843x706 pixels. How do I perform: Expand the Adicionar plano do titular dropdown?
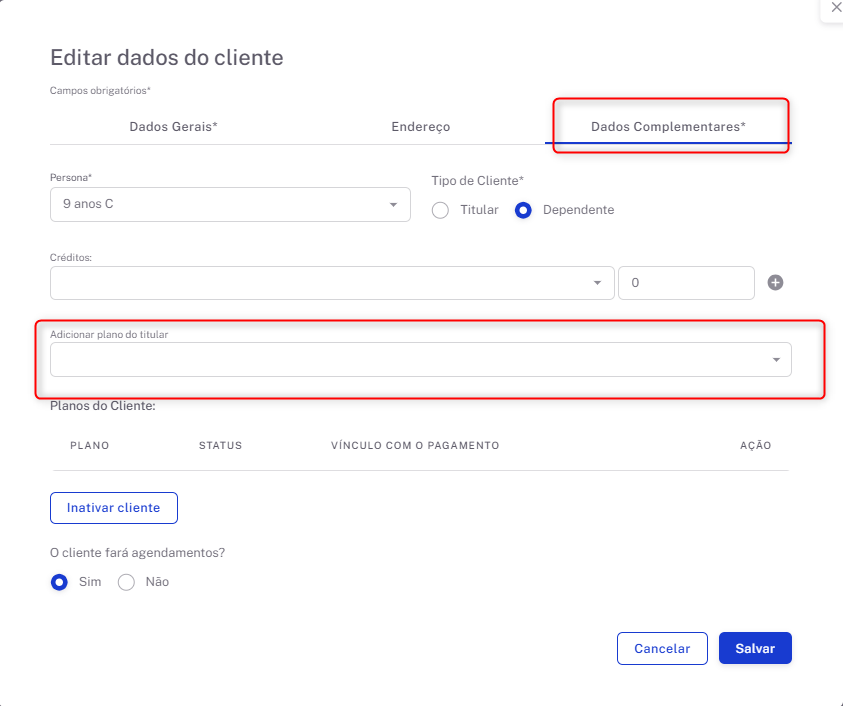[420, 360]
